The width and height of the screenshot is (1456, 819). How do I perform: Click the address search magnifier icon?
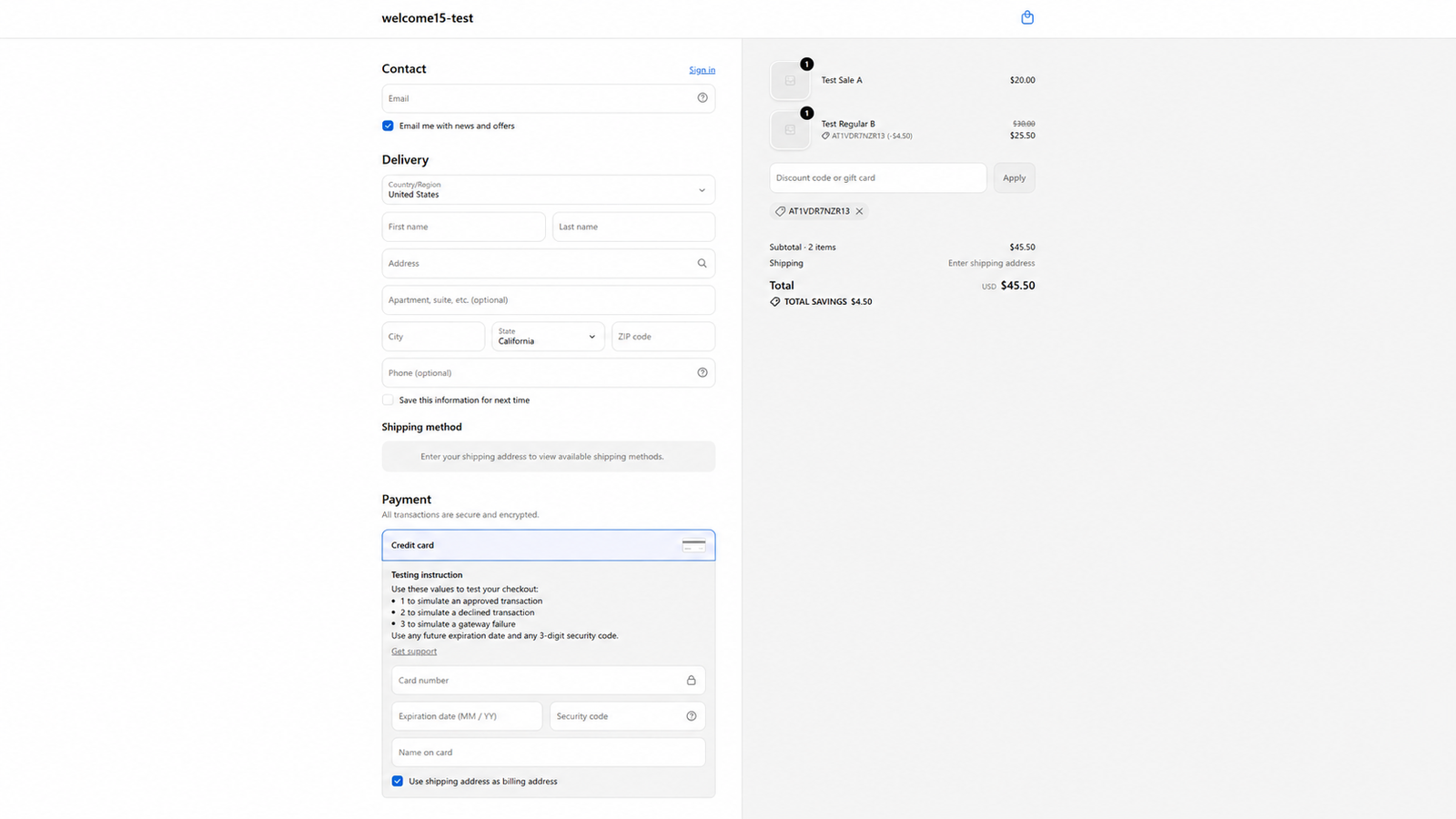[x=703, y=263]
